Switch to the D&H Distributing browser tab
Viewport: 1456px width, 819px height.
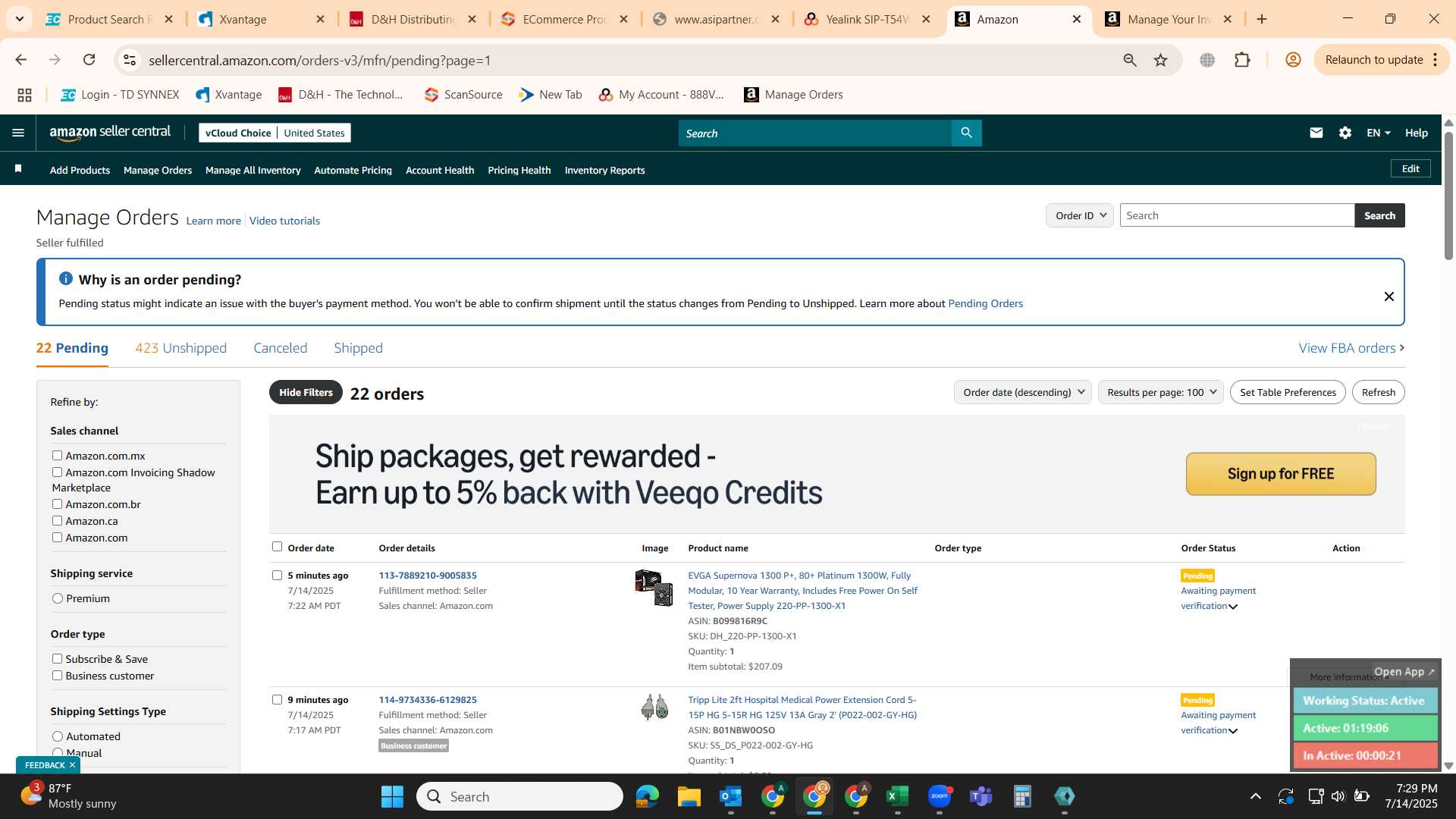pyautogui.click(x=413, y=19)
